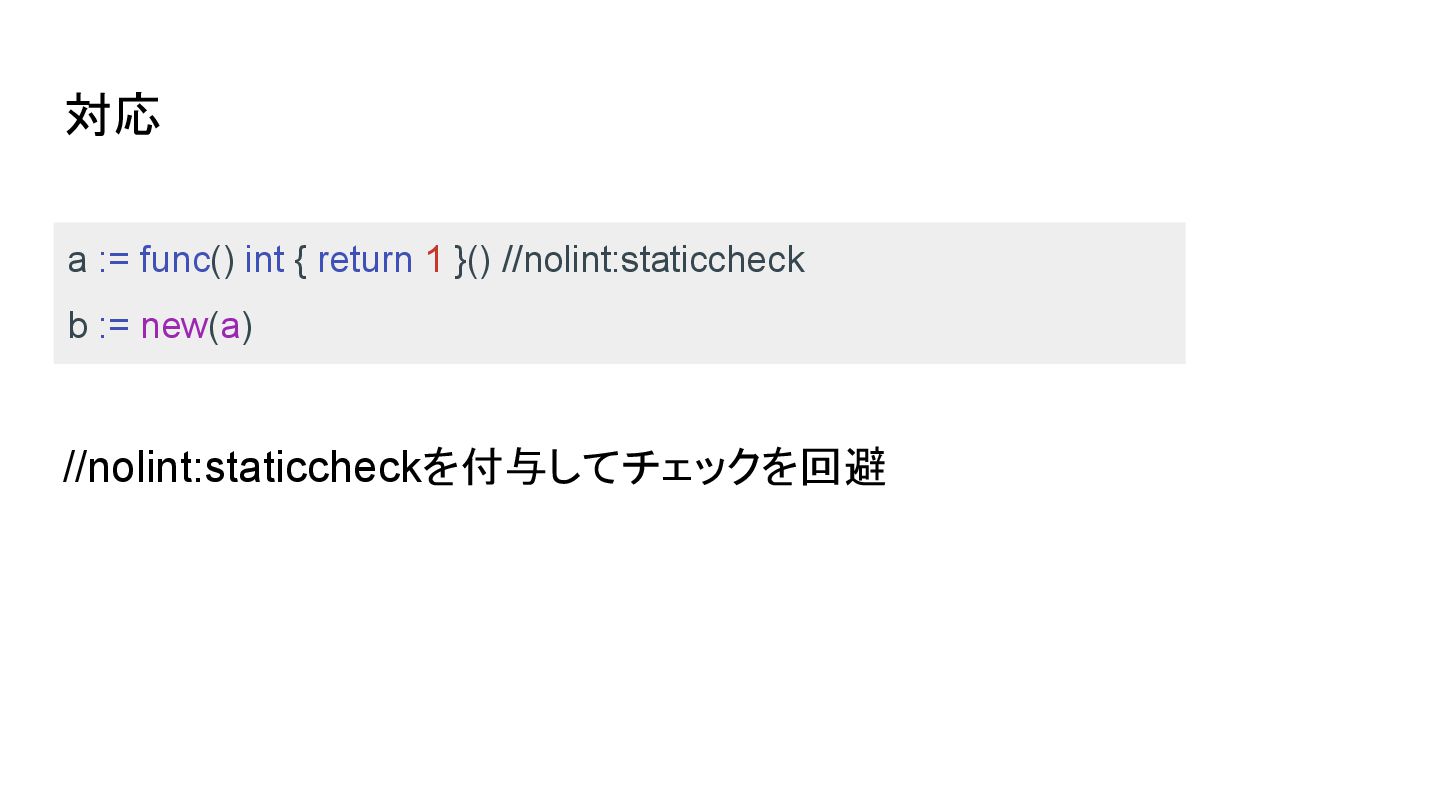This screenshot has height=810, width=1440.
Task: Click variable b at start of second line
Action: (x=77, y=326)
